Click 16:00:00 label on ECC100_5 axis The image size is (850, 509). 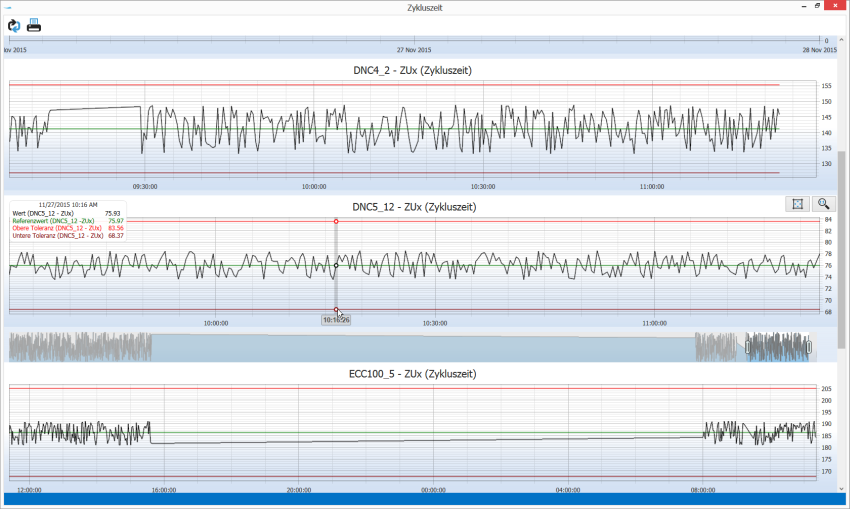click(x=164, y=490)
